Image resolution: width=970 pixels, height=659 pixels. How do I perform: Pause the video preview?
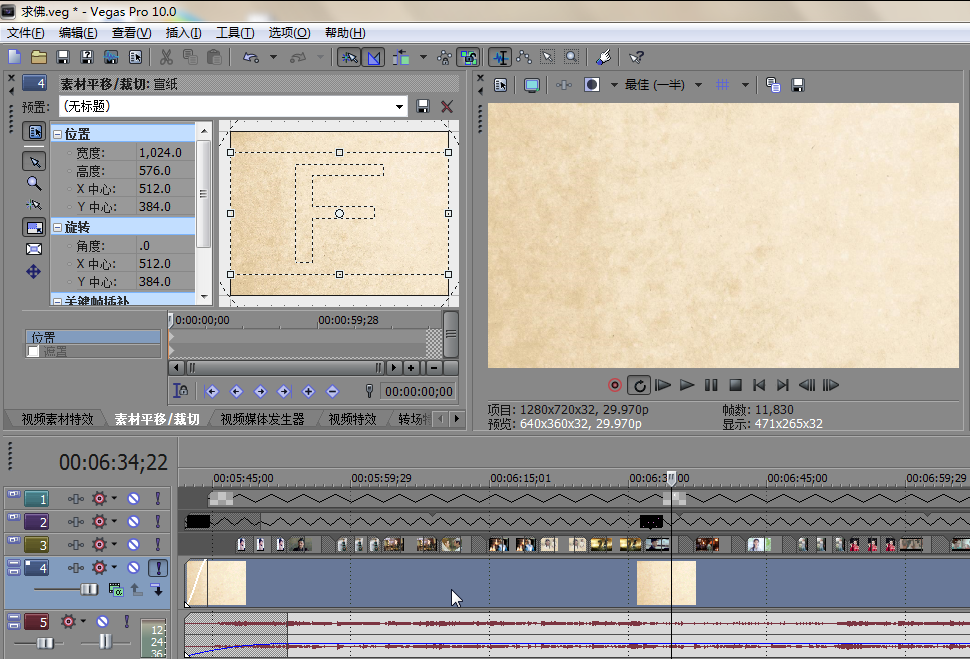point(711,385)
